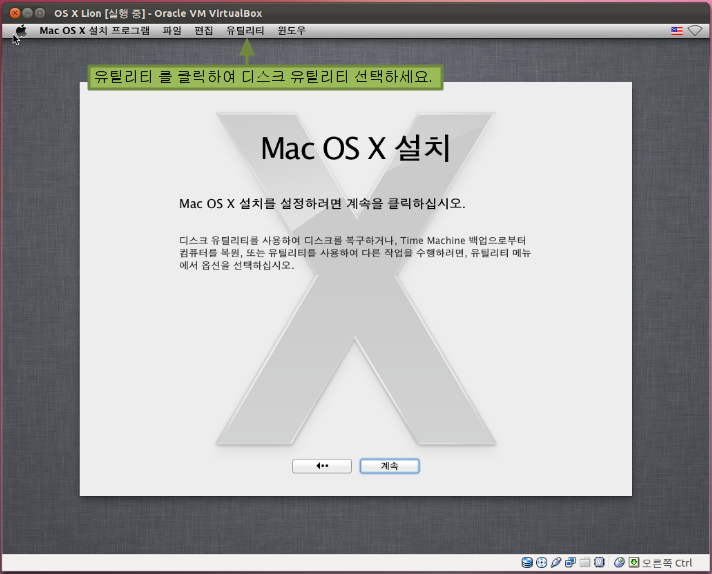Click the back arrow button
Viewport: 712px width, 574px height.
tap(322, 466)
